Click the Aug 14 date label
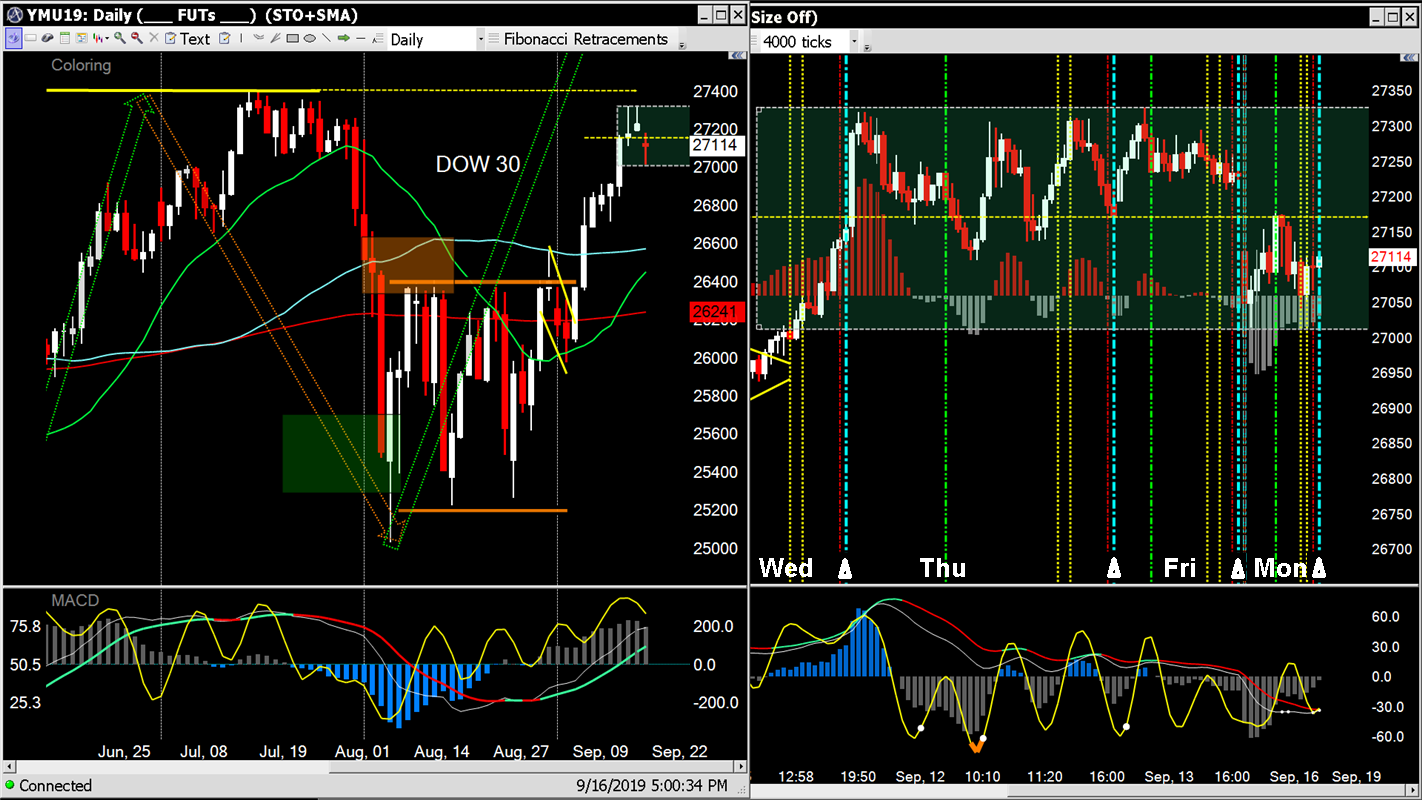1422x800 pixels. pos(441,750)
